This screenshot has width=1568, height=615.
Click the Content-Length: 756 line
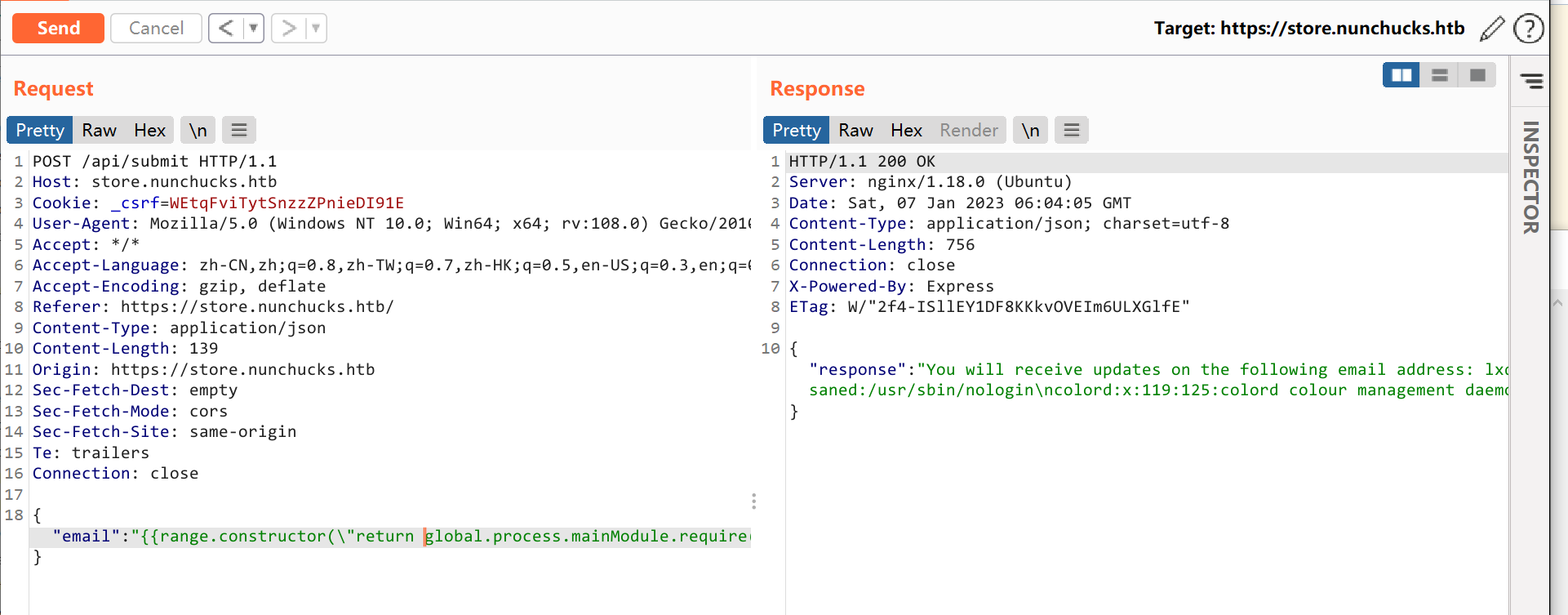[882, 244]
